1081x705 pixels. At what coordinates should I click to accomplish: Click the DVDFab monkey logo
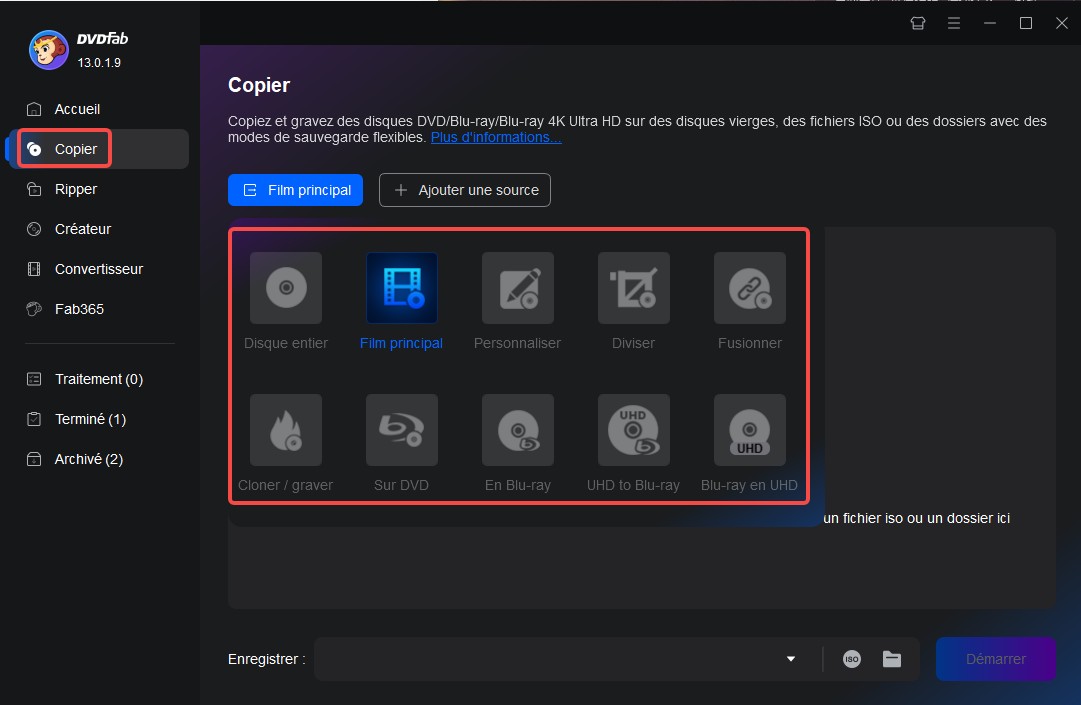tap(48, 50)
